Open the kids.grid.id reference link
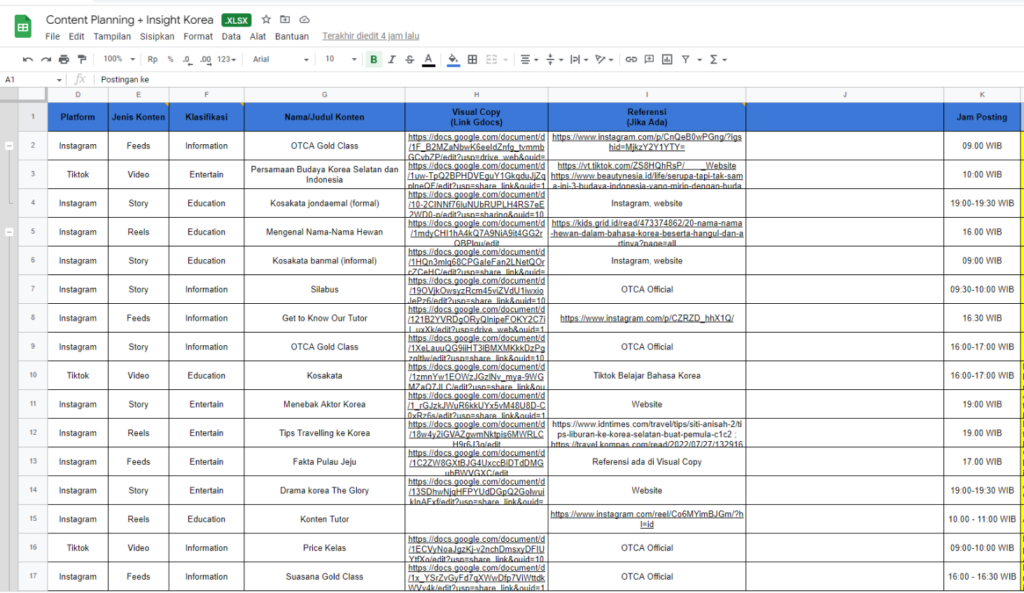 click(x=647, y=232)
